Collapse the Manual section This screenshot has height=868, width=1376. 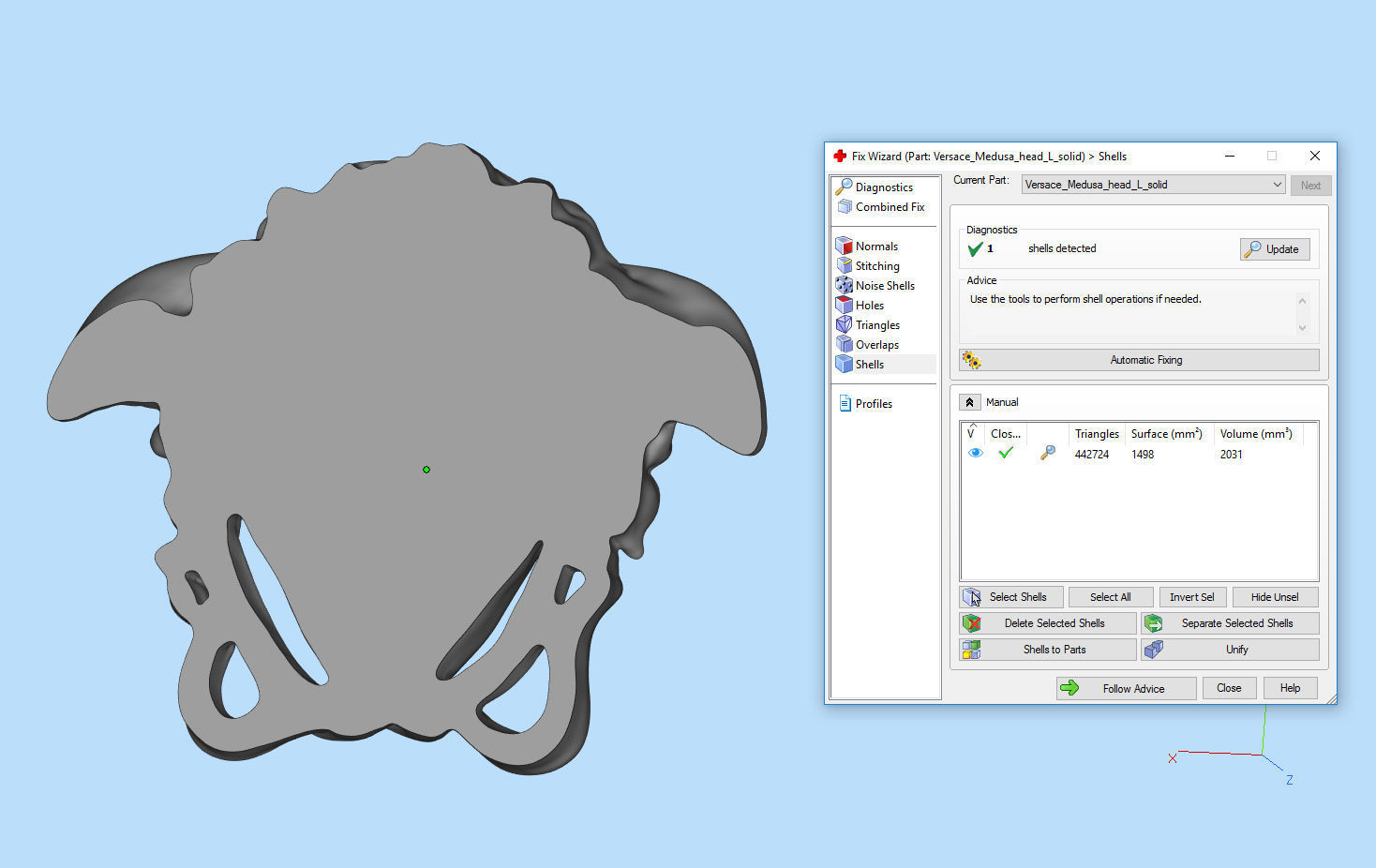pos(969,402)
